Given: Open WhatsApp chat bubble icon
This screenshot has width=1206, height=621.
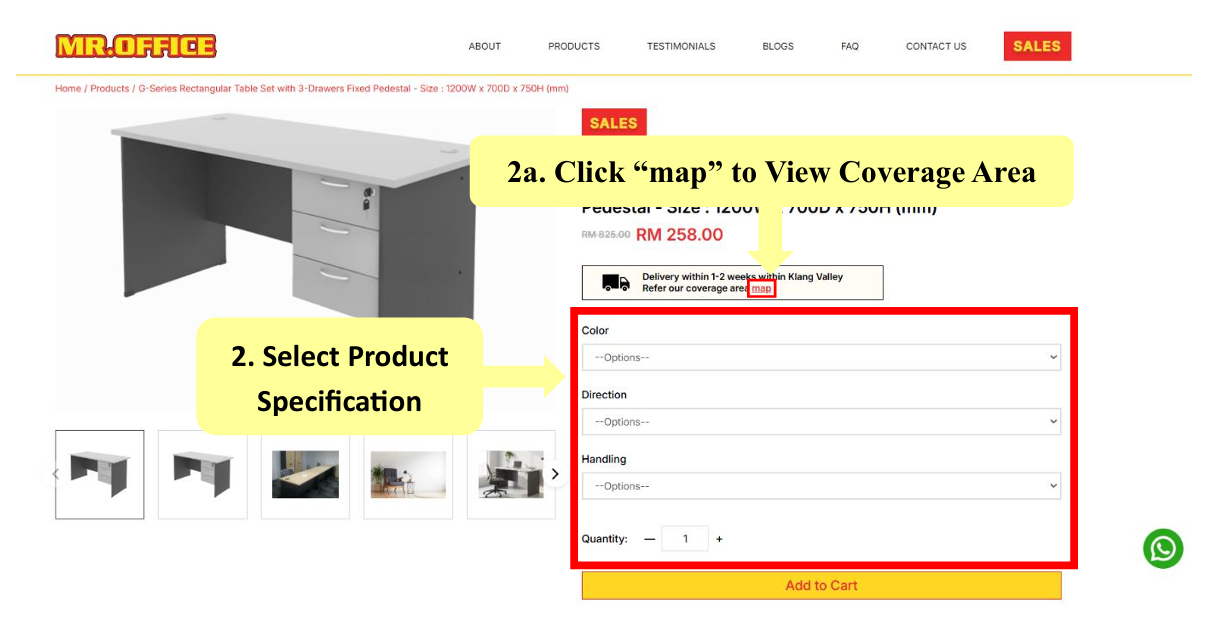Looking at the screenshot, I should [x=1163, y=549].
